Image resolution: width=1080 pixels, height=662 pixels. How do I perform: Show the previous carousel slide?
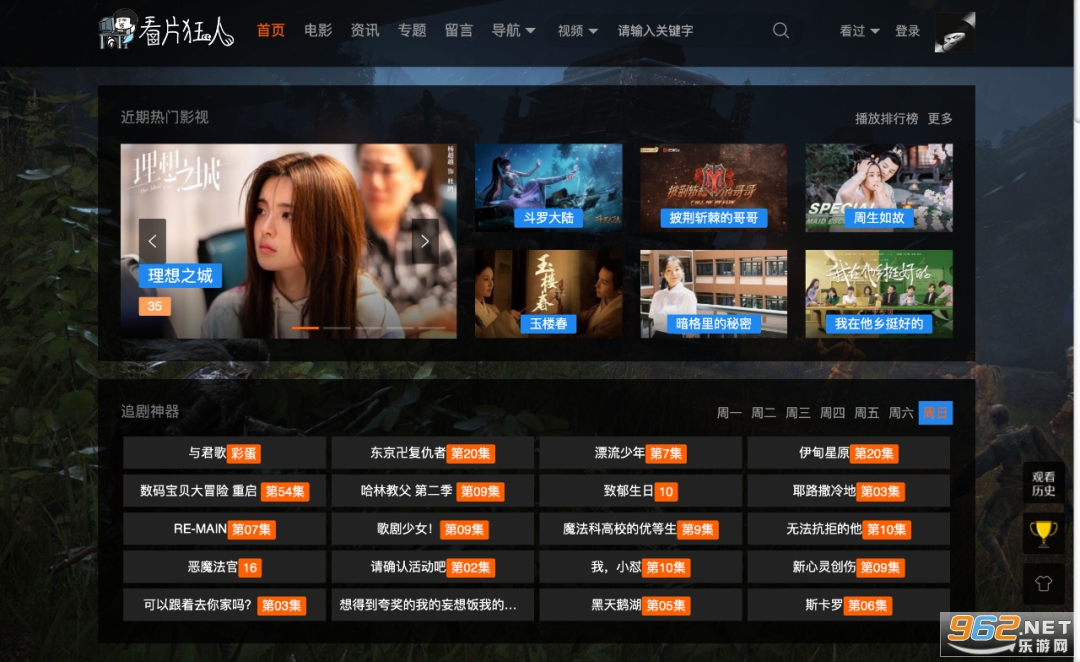[152, 241]
